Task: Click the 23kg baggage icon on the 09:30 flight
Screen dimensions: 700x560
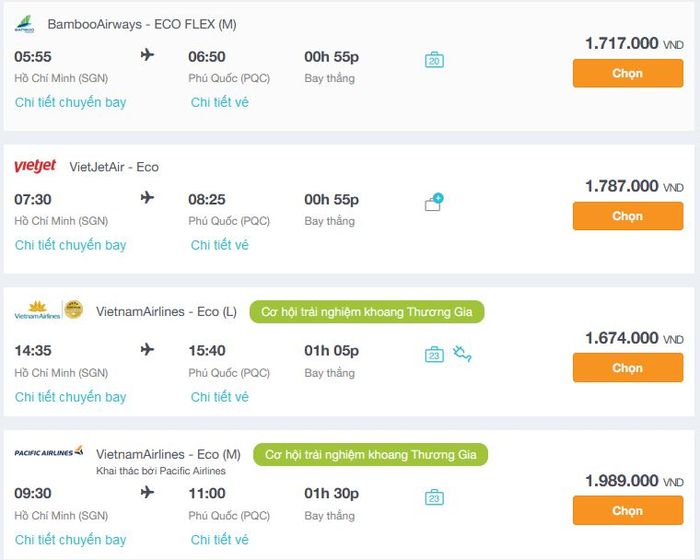Action: pos(434,497)
